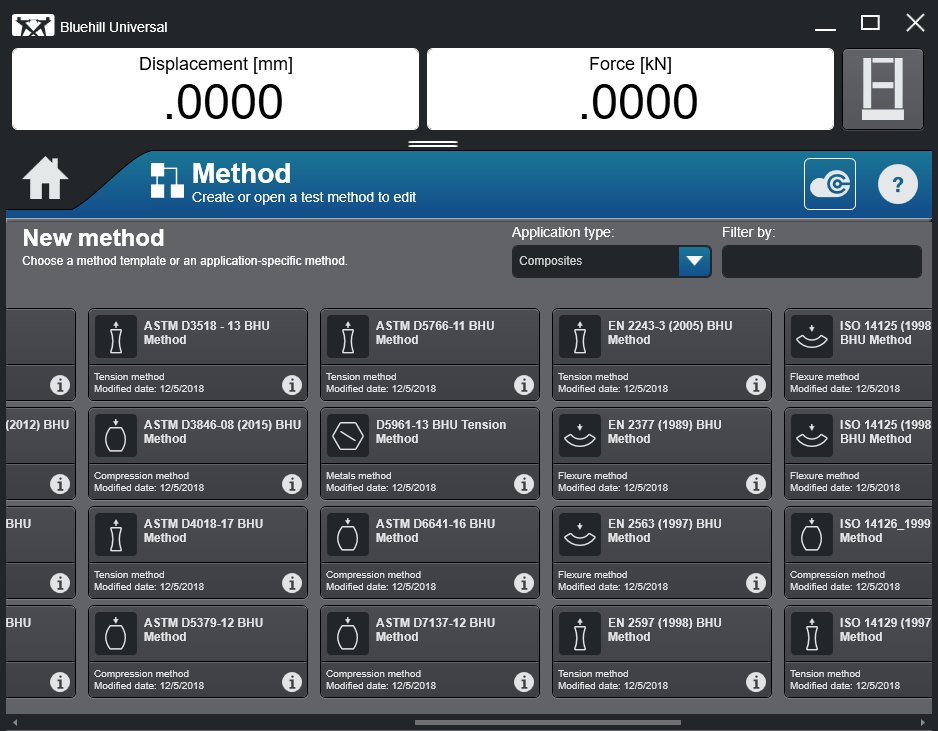This screenshot has height=731, width=938.
Task: Click the Displacement readout panel
Action: pyautogui.click(x=215, y=89)
